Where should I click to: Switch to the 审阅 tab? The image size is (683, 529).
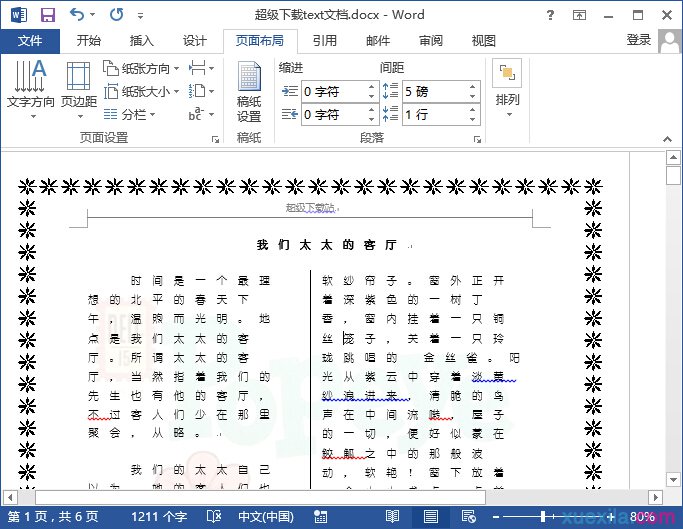point(431,41)
